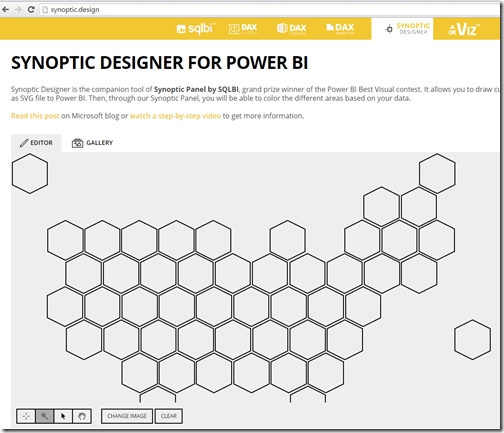The image size is (504, 433).
Task: Click the lone hexagon to the right of the map
Action: pyautogui.click(x=472, y=340)
